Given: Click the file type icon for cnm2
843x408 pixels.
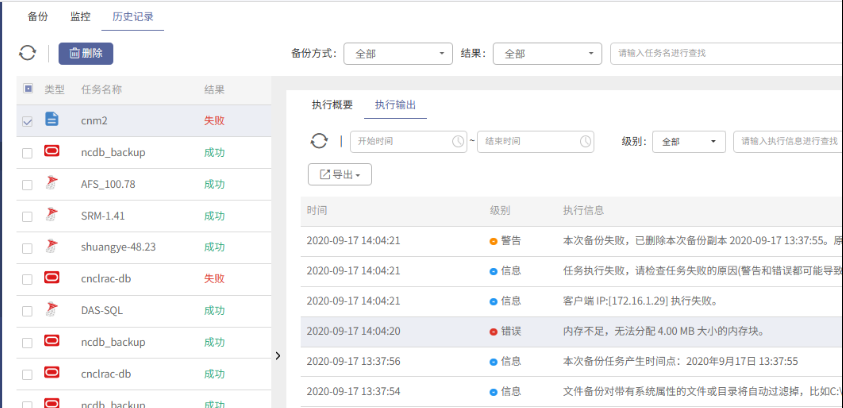Looking at the screenshot, I should point(51,120).
